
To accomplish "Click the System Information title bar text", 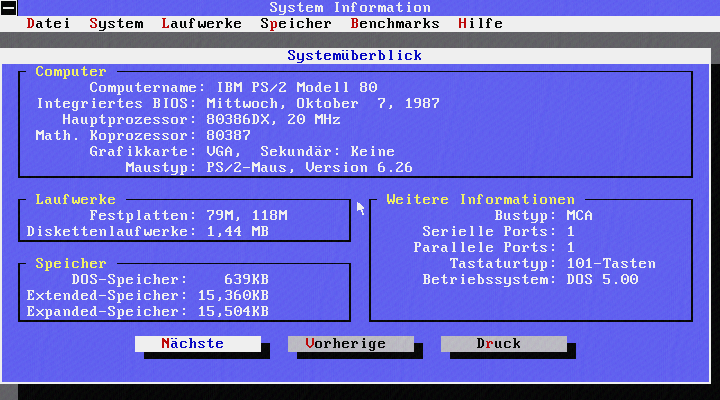I will (x=350, y=7).
